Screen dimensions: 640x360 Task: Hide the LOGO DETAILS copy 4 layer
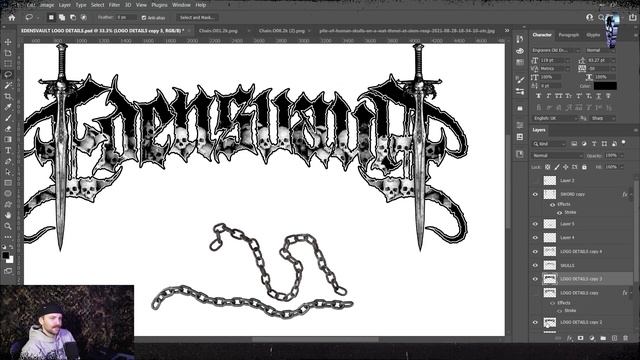[x=535, y=251]
